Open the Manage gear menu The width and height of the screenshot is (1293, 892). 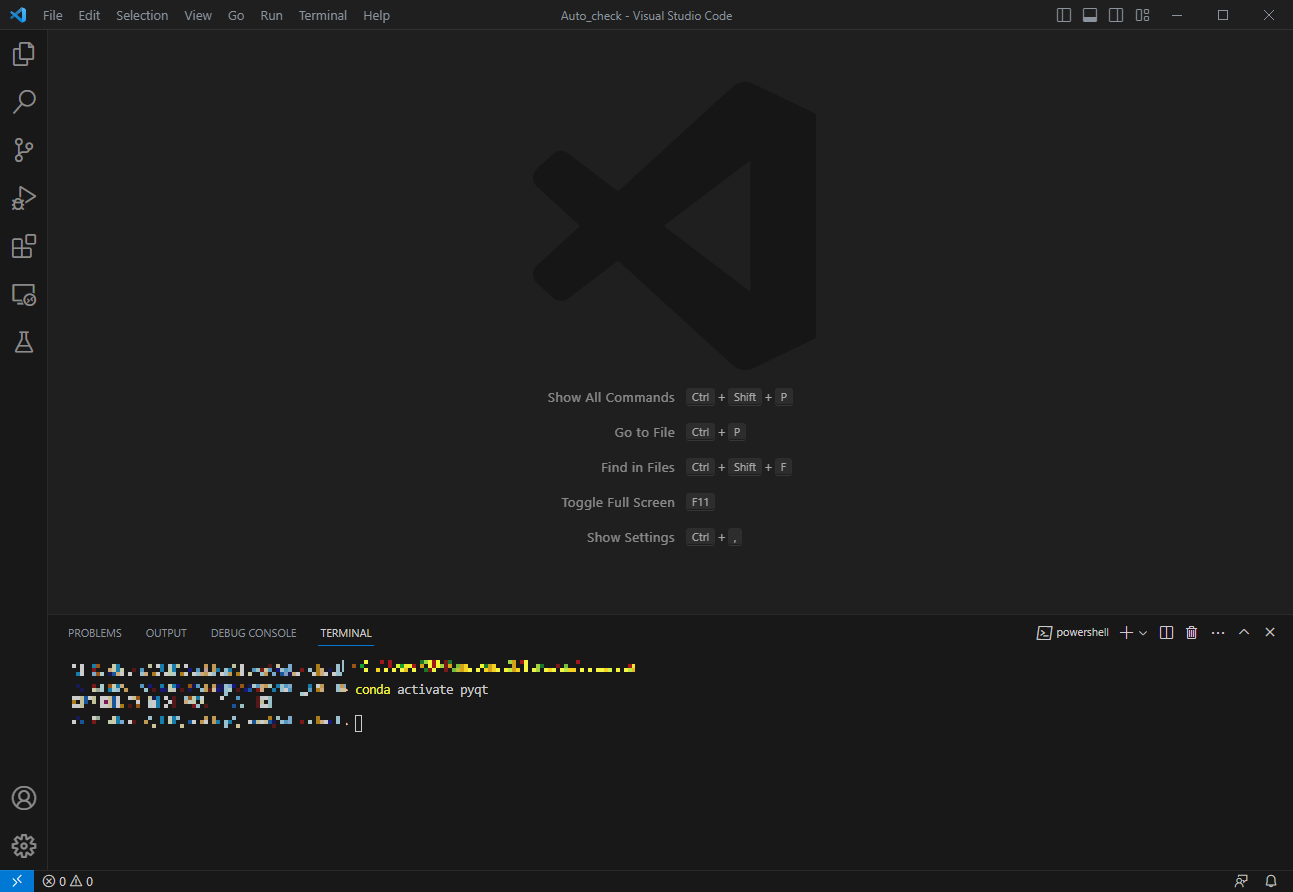point(24,846)
